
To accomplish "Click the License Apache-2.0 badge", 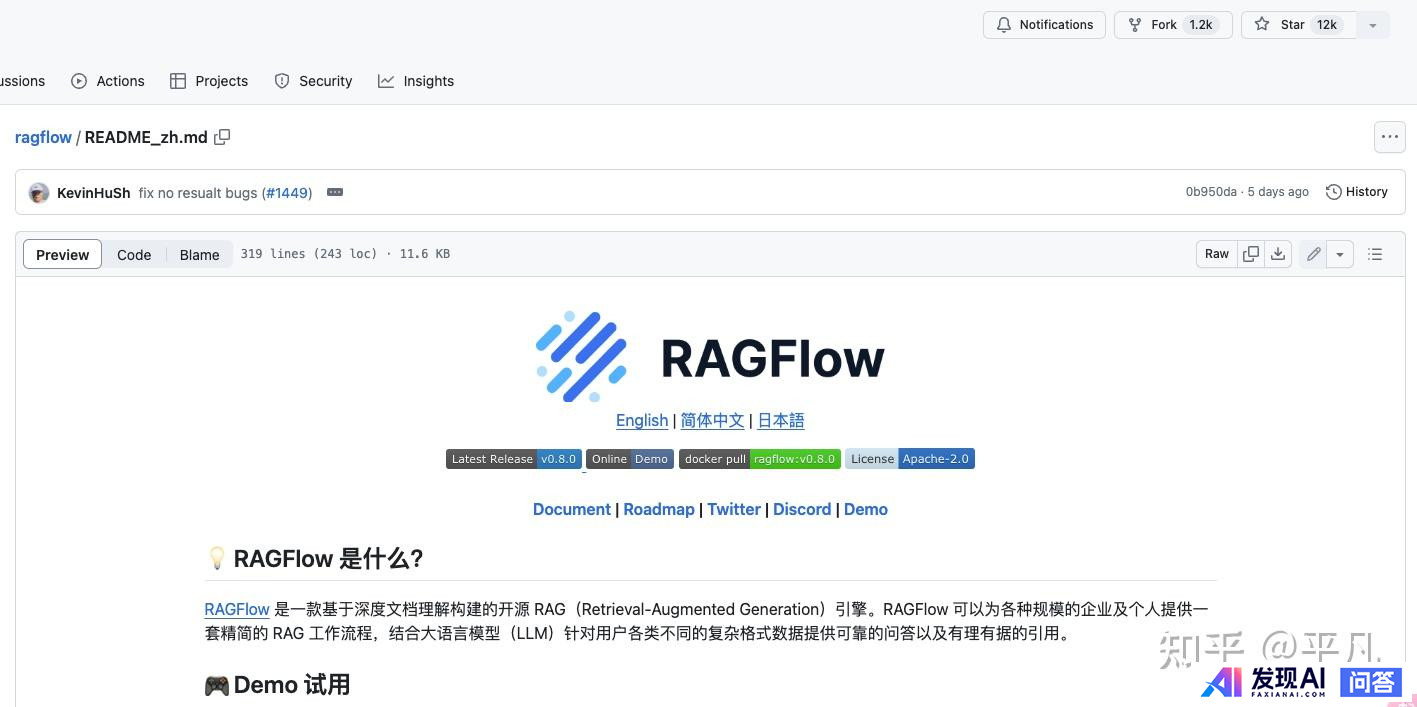I will [910, 459].
